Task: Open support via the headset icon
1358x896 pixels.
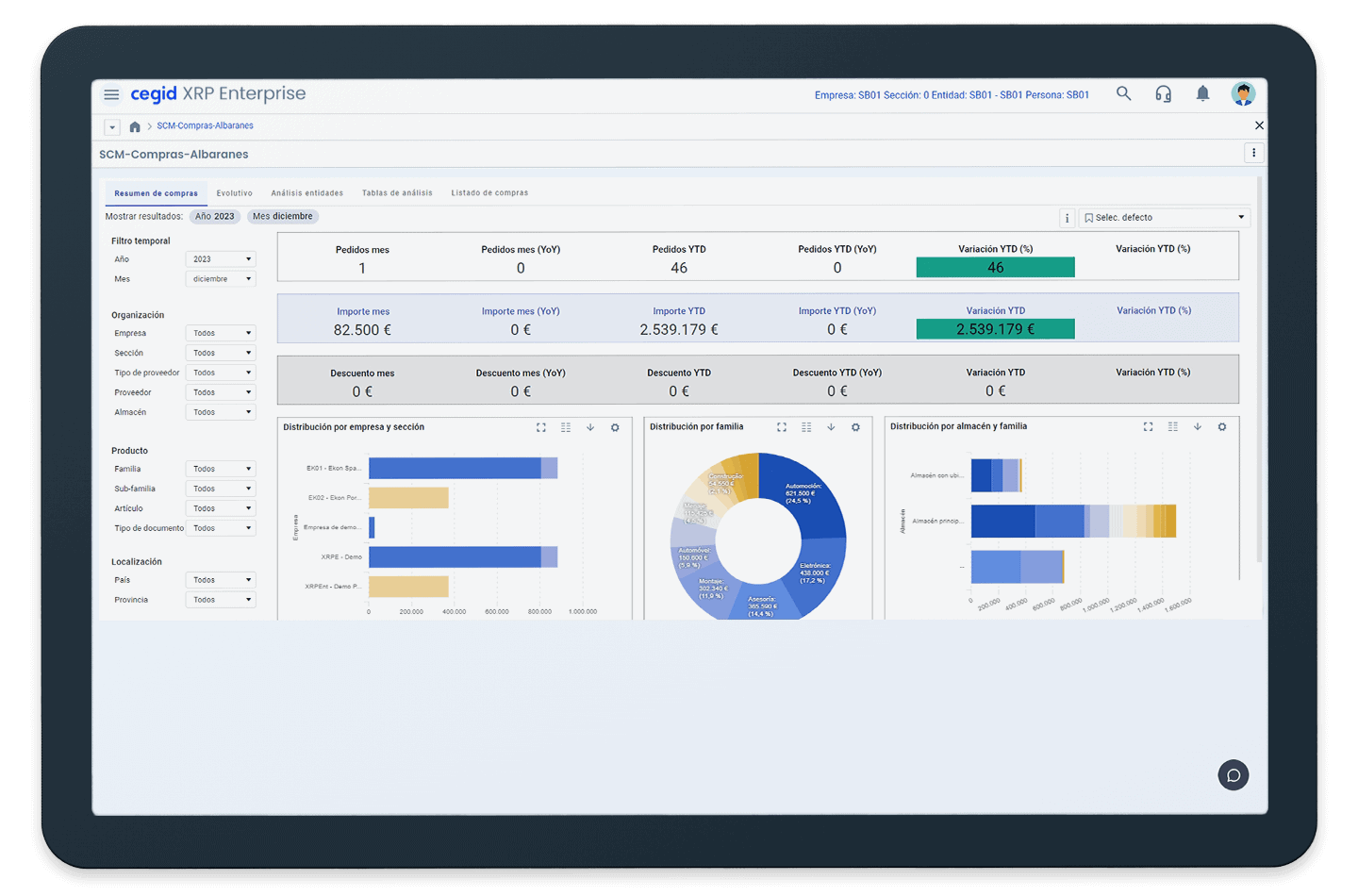Action: 1163,93
